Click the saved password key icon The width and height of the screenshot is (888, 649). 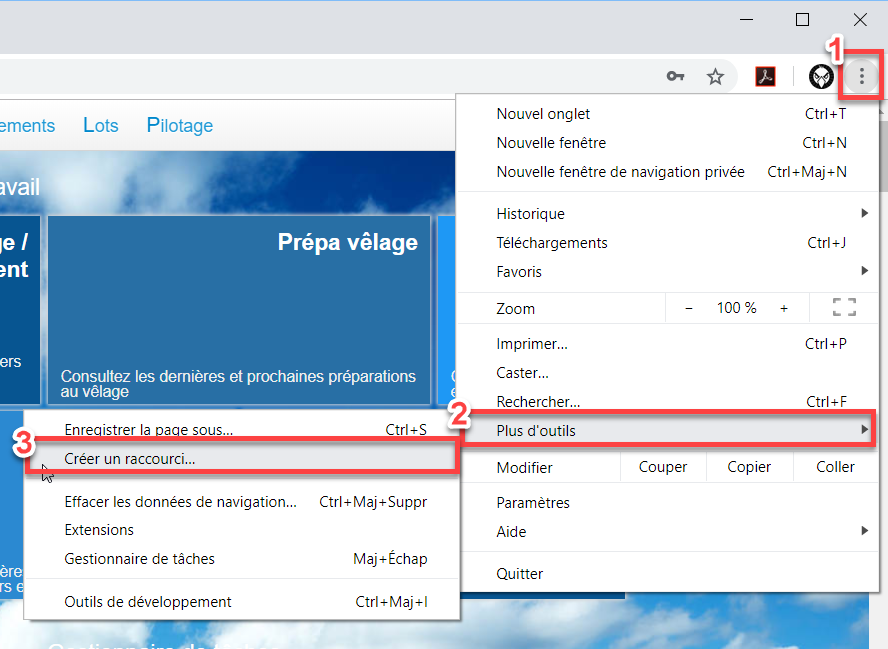(x=675, y=76)
